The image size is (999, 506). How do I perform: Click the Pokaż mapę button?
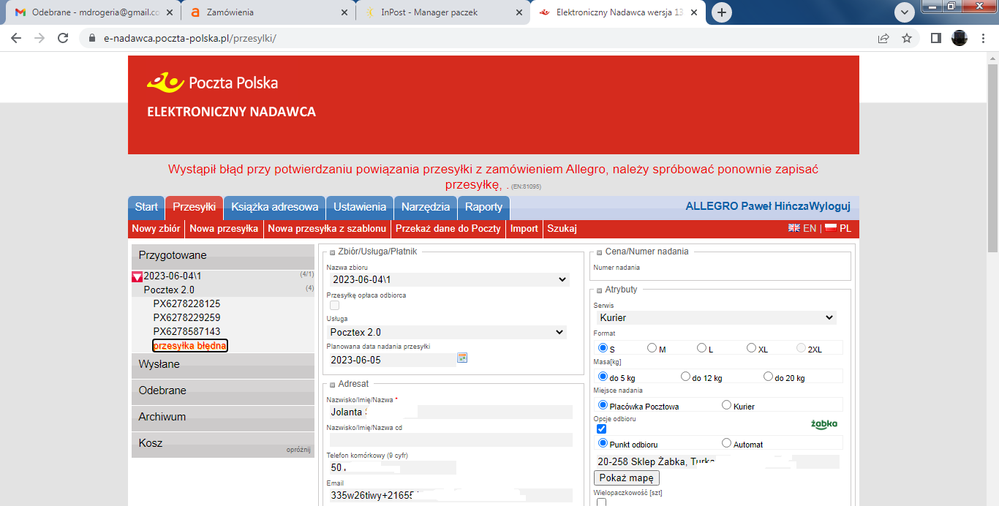click(x=627, y=478)
